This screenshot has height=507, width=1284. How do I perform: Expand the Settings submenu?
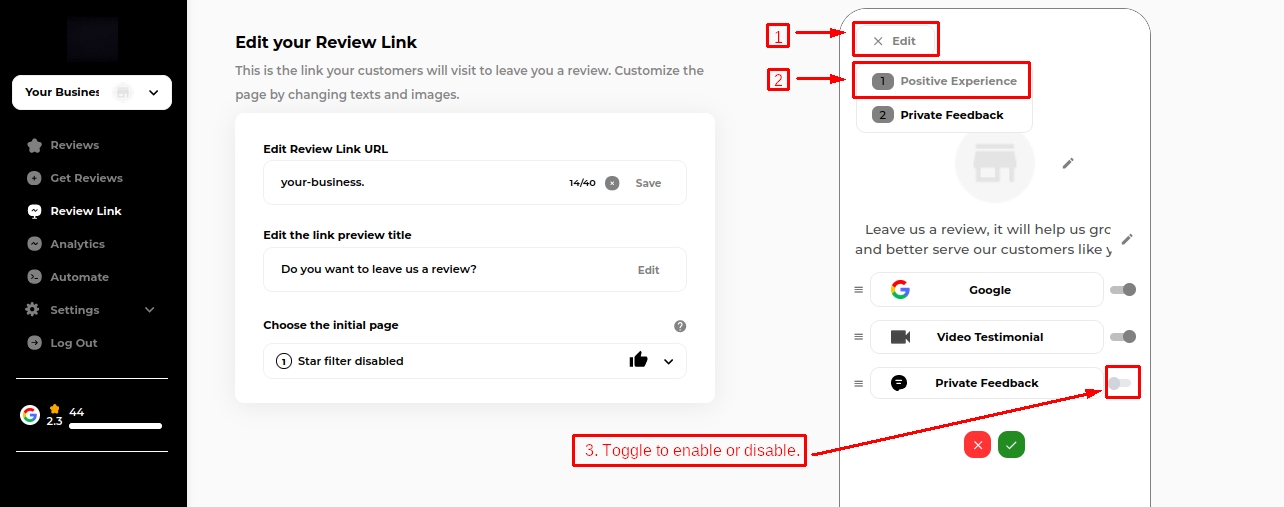(150, 310)
